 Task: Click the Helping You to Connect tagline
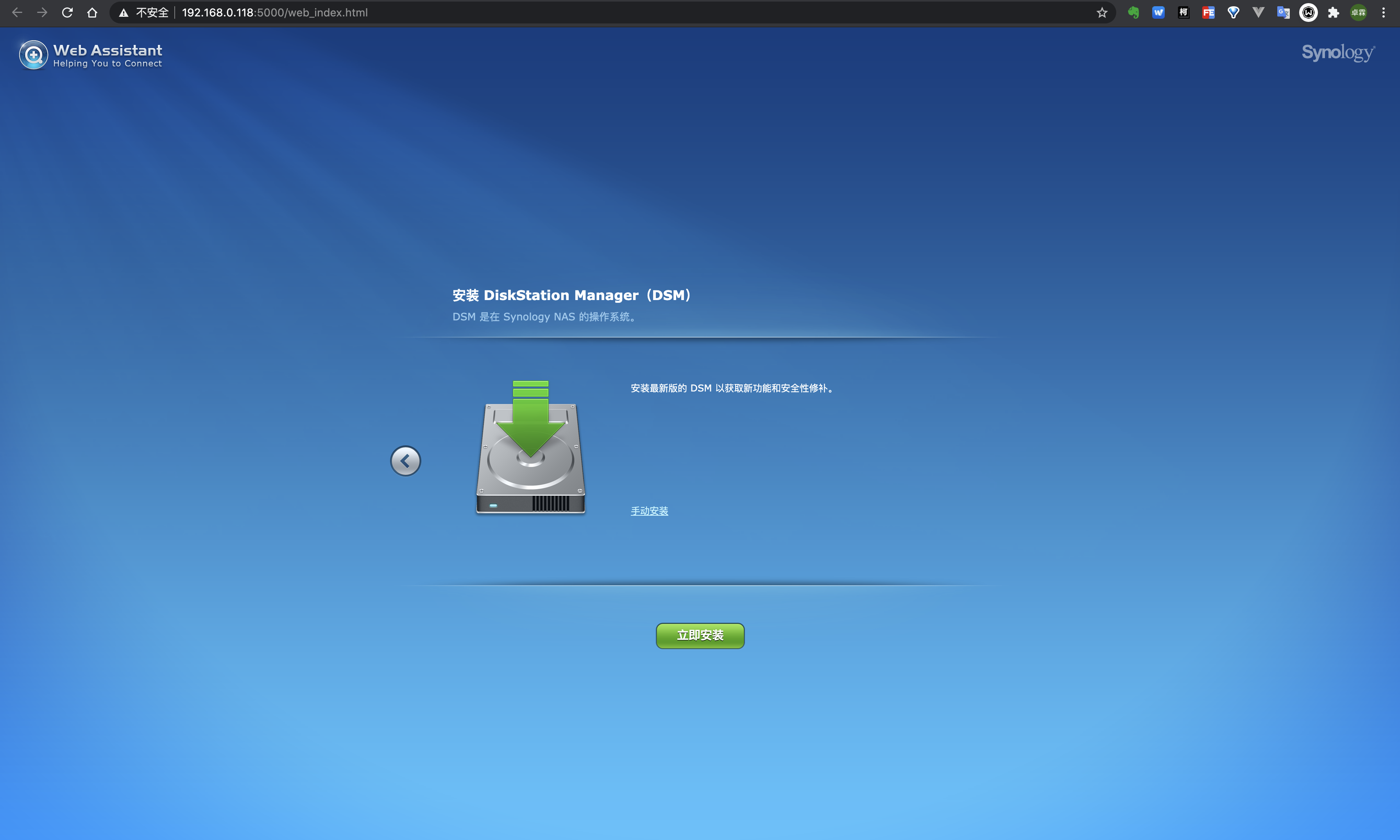(x=107, y=64)
